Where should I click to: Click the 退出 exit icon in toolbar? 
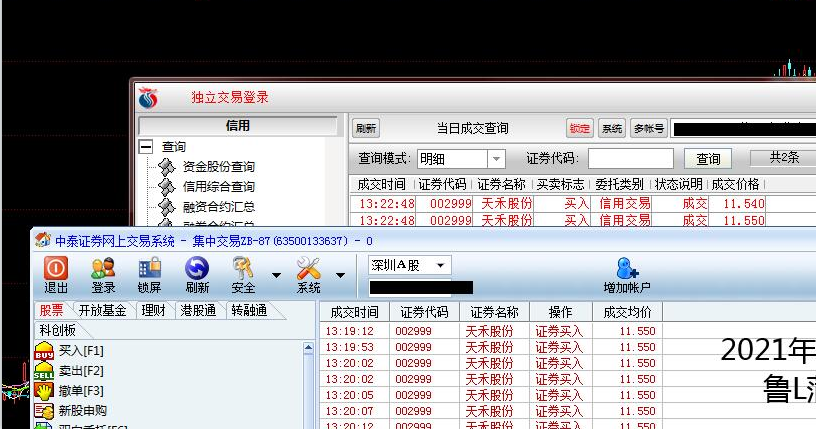(x=56, y=269)
